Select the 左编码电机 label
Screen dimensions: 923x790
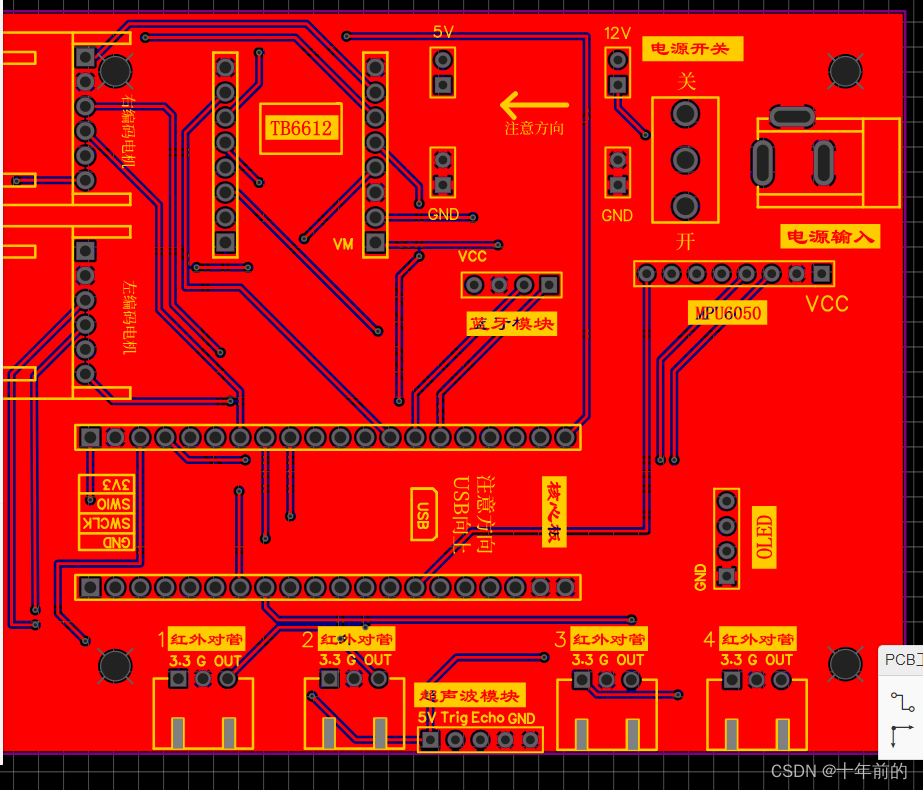pyautogui.click(x=129, y=317)
